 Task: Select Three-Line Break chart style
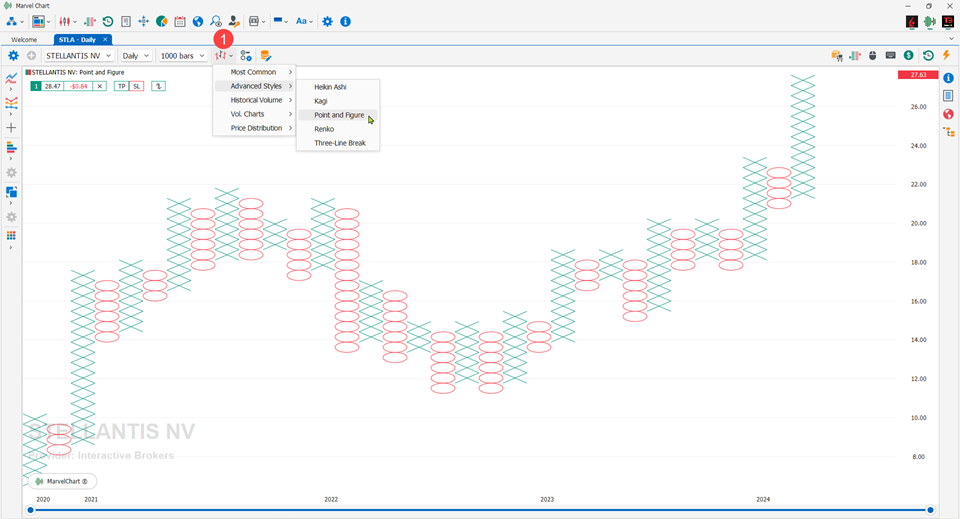[338, 143]
